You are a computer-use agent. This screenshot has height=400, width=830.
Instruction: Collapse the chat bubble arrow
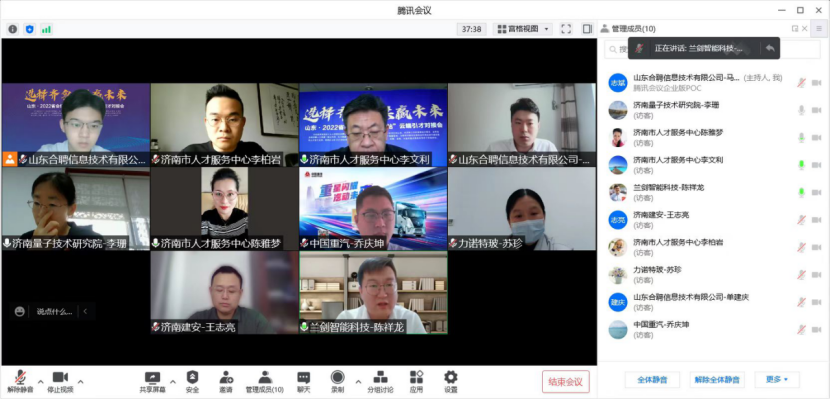86,312
